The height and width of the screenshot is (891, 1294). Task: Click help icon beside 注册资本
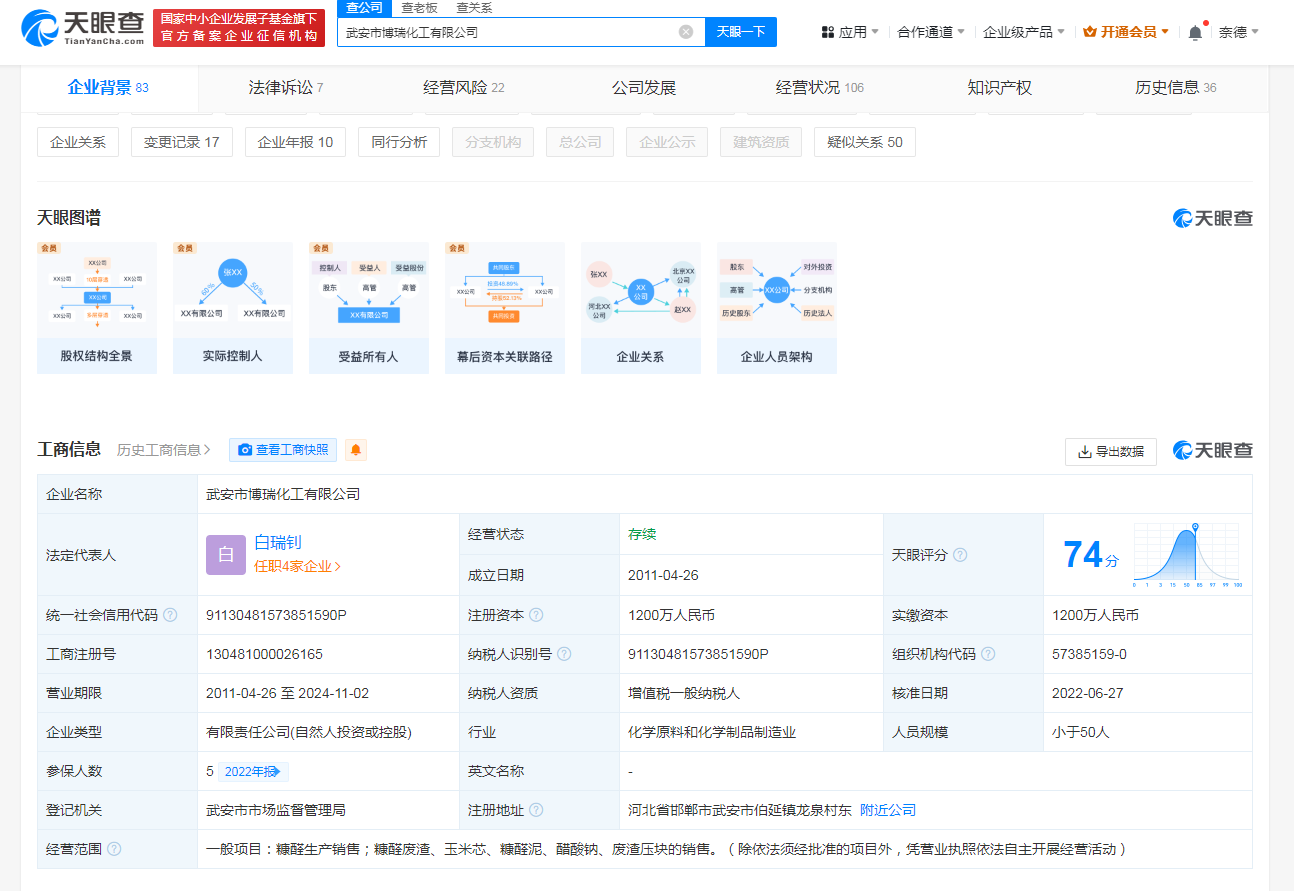tap(536, 615)
